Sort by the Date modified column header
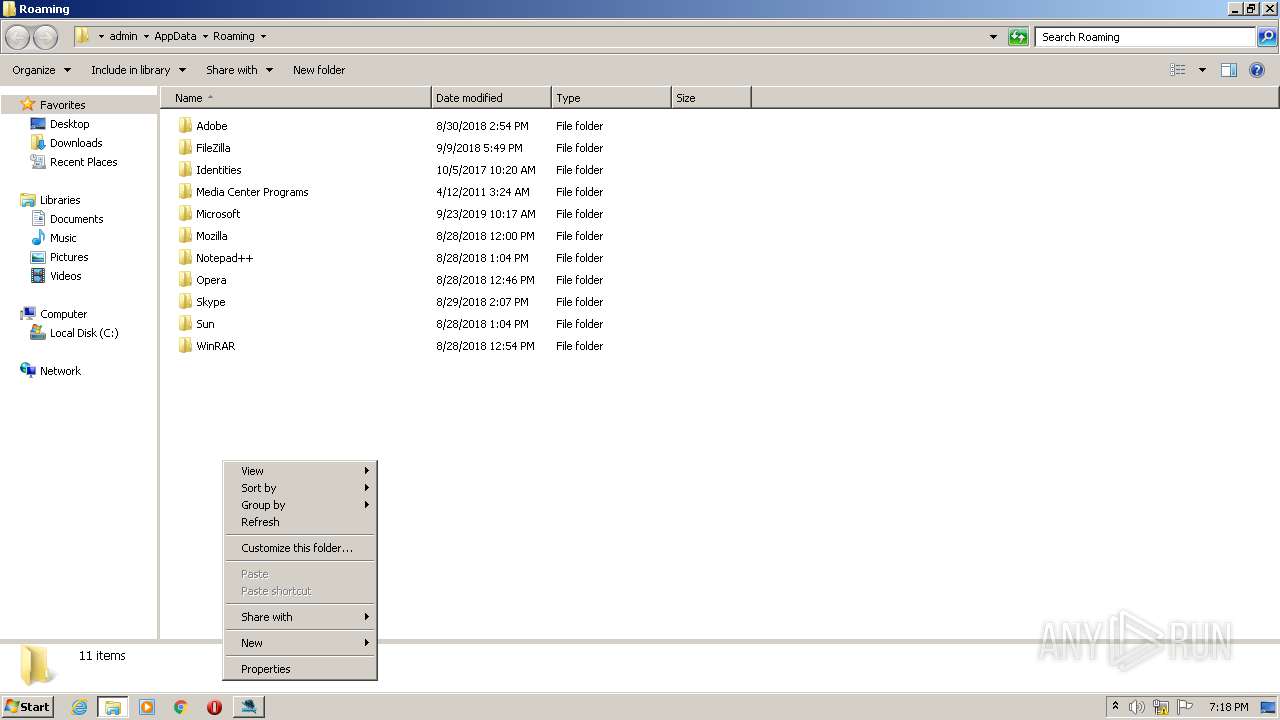The height and width of the screenshot is (720, 1280). click(491, 98)
